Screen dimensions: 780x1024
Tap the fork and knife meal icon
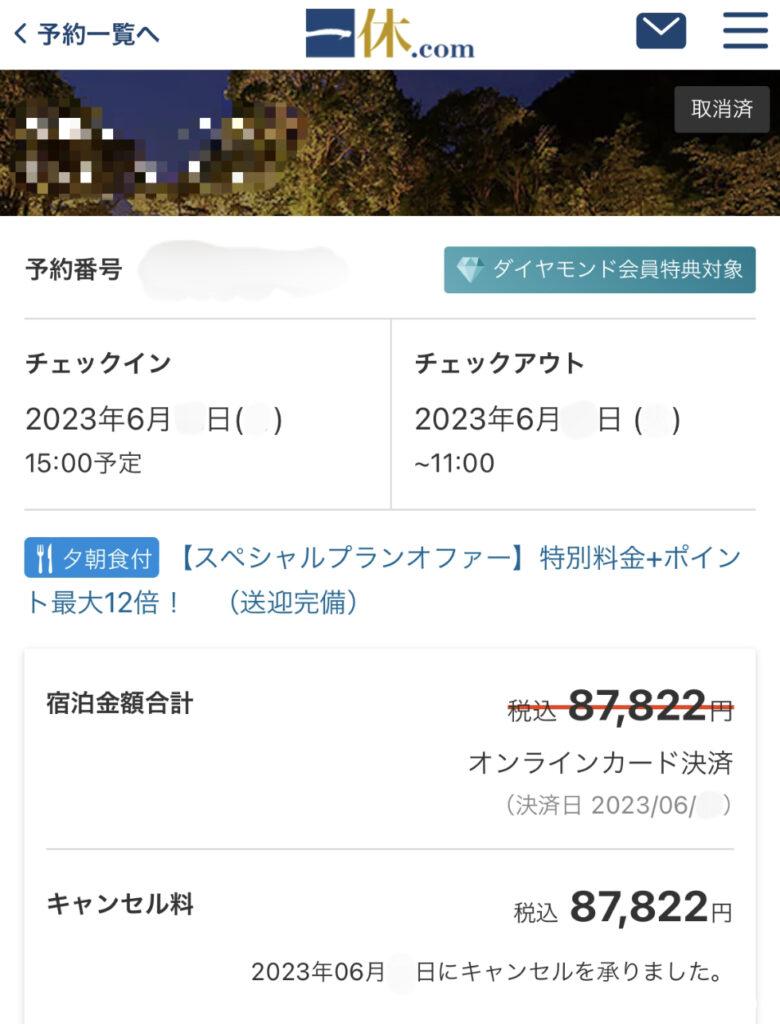(x=44, y=559)
